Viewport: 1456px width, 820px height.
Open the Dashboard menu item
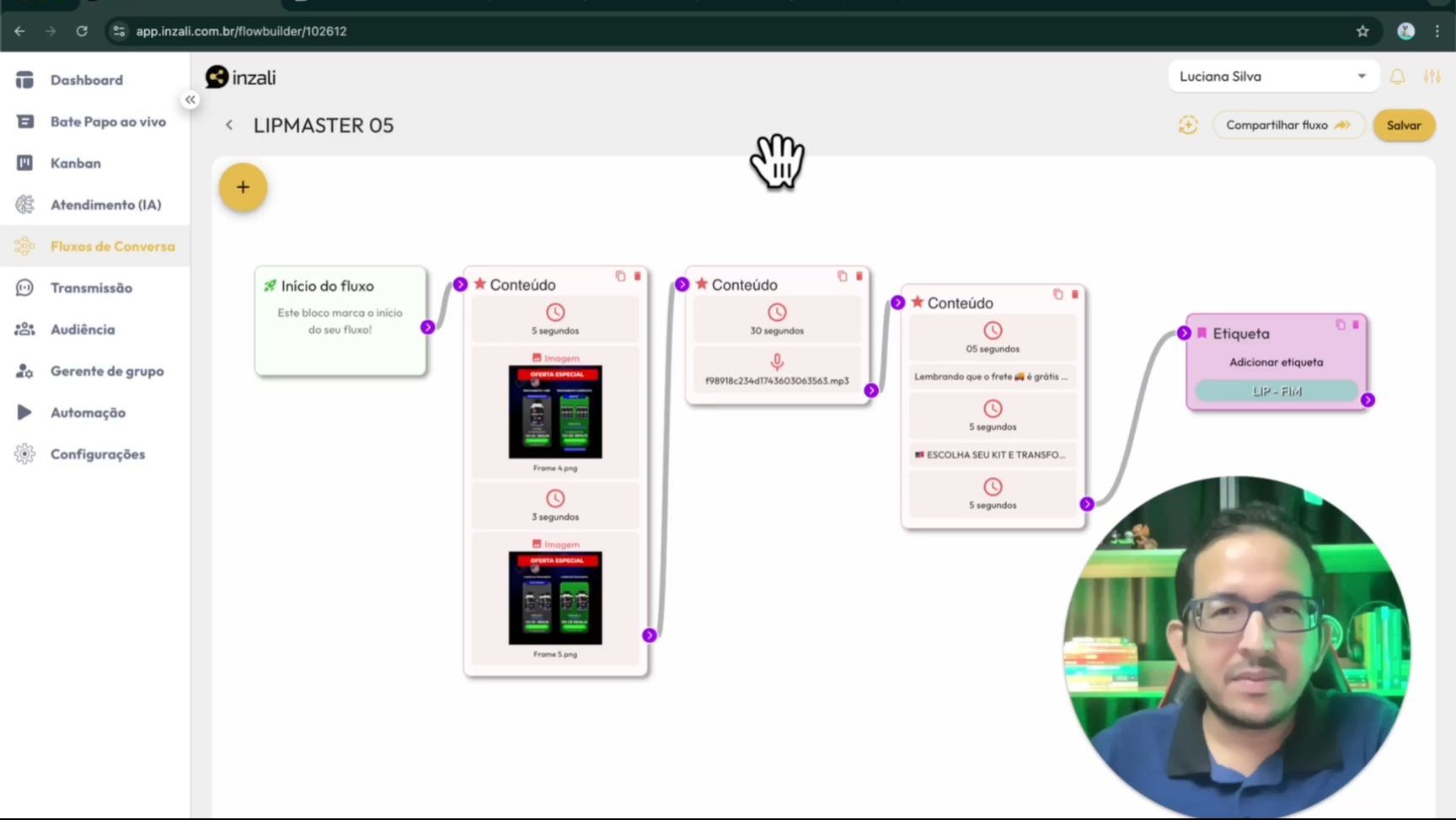click(87, 80)
